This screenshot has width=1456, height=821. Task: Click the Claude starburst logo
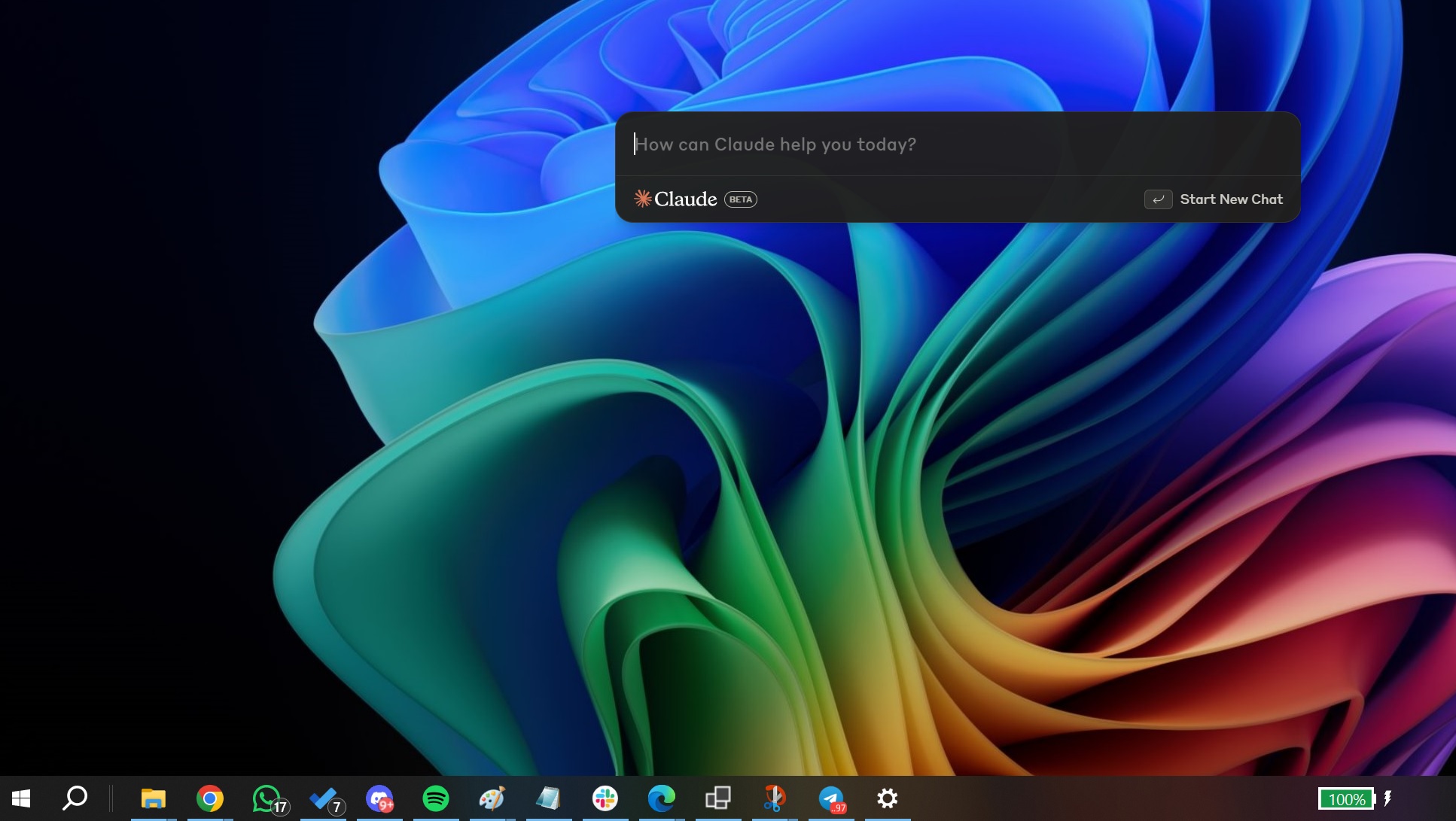tap(642, 199)
